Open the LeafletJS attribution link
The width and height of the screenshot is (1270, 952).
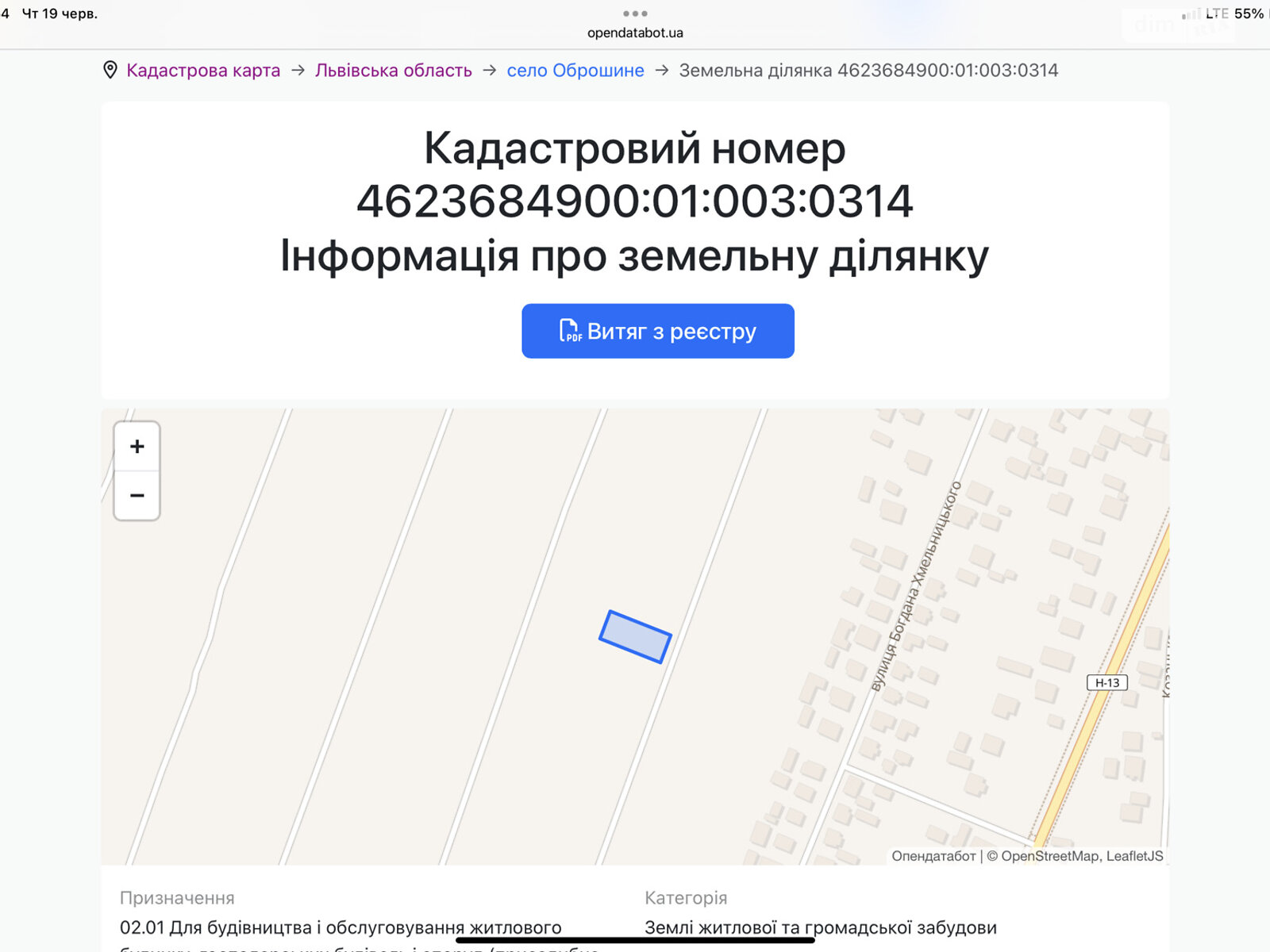[x=1135, y=856]
